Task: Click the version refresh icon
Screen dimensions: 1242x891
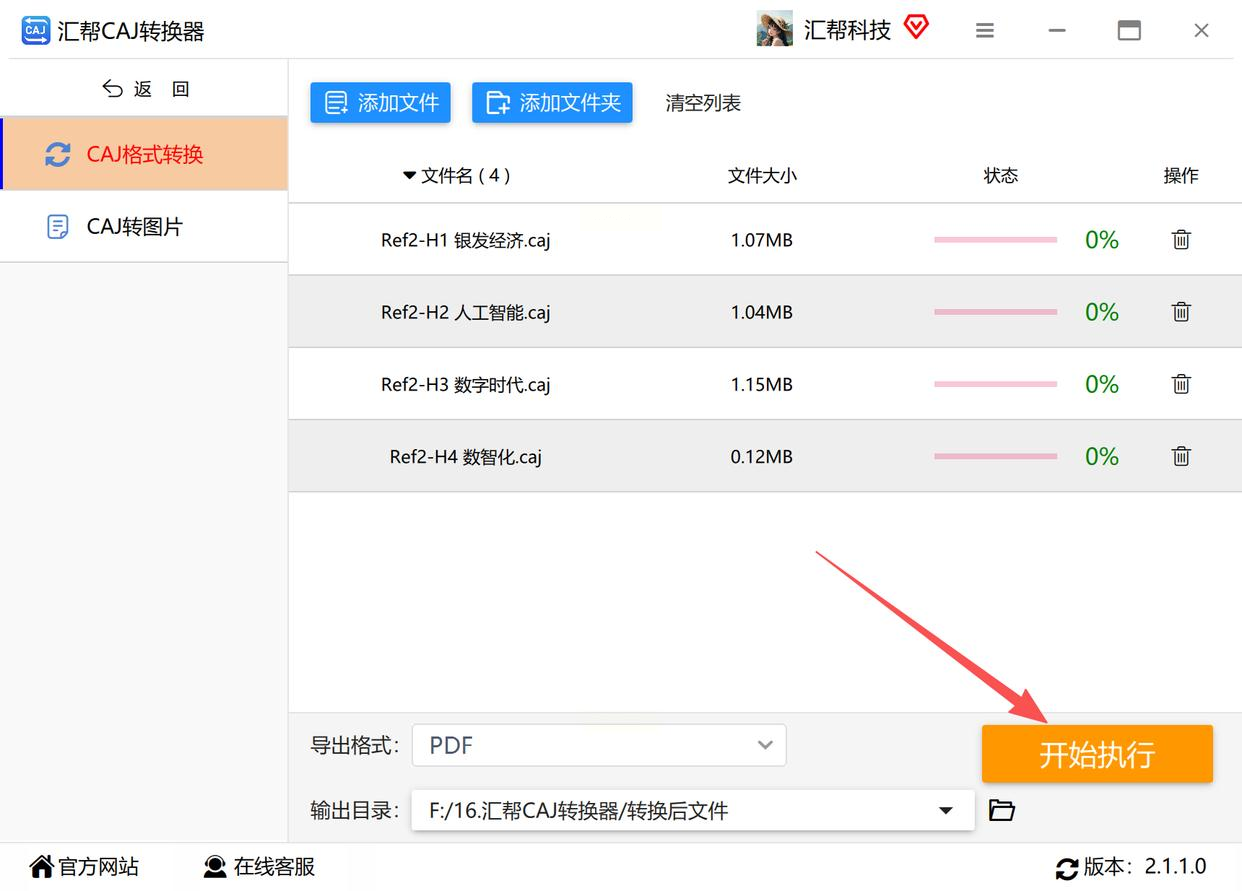Action: (1067, 868)
